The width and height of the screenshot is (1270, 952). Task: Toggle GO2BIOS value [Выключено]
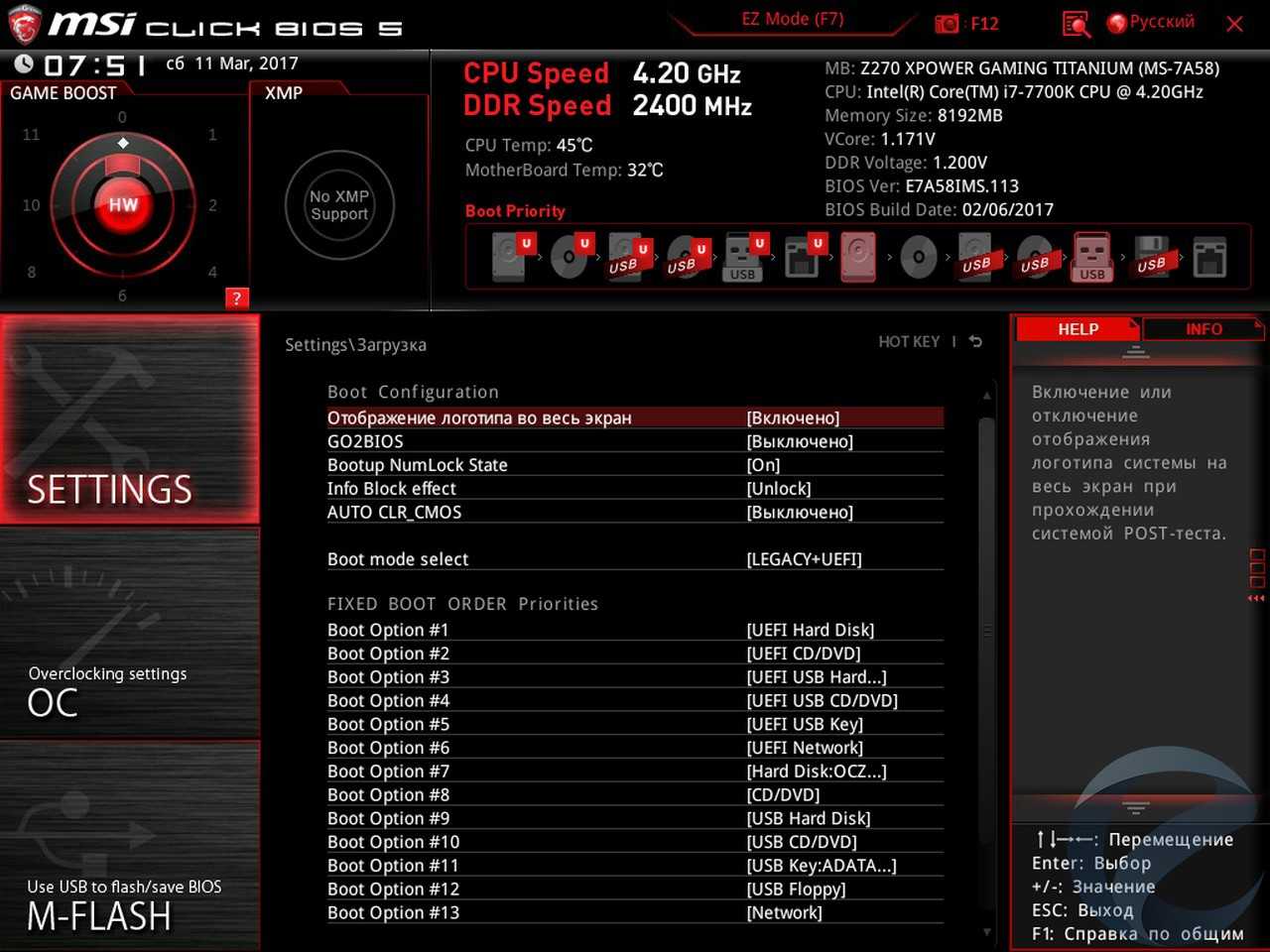[800, 442]
